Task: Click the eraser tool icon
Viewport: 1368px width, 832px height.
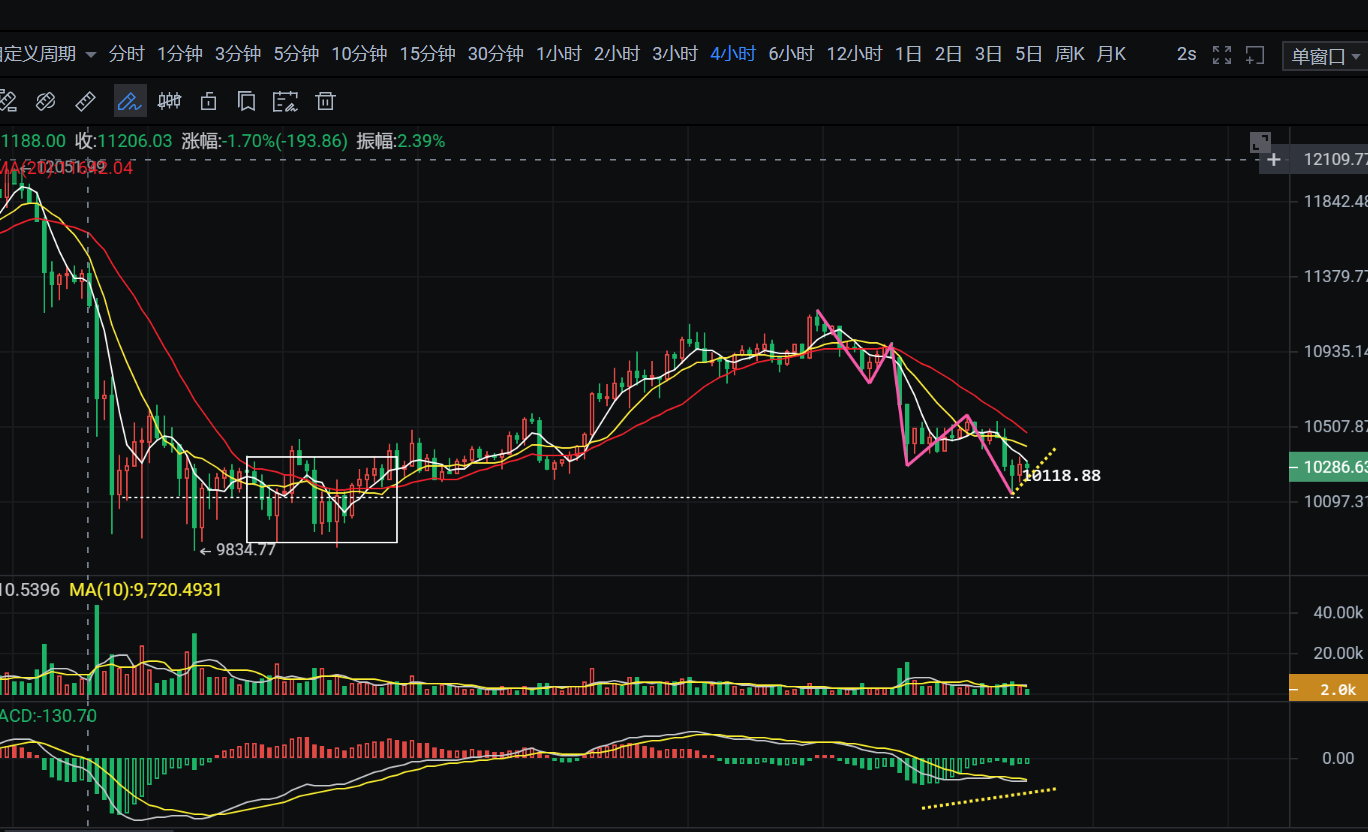Action: pos(45,101)
